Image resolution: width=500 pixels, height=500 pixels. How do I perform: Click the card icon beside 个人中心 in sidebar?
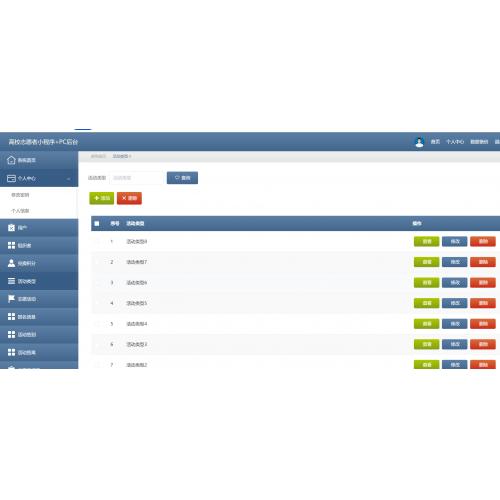pyautogui.click(x=11, y=178)
